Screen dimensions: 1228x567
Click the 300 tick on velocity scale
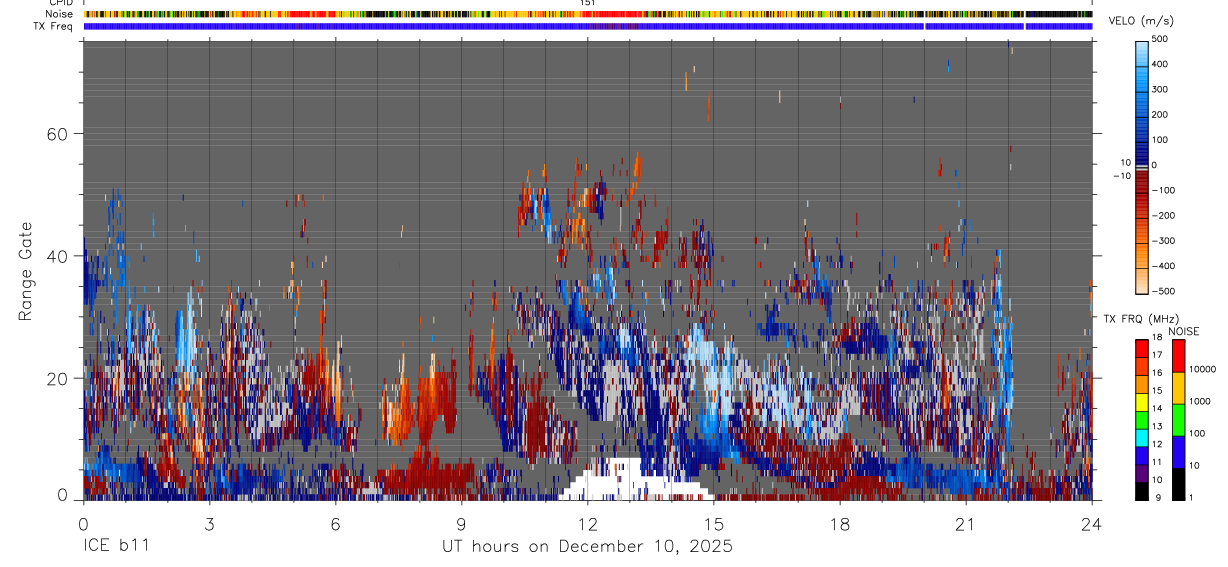[x=1161, y=89]
